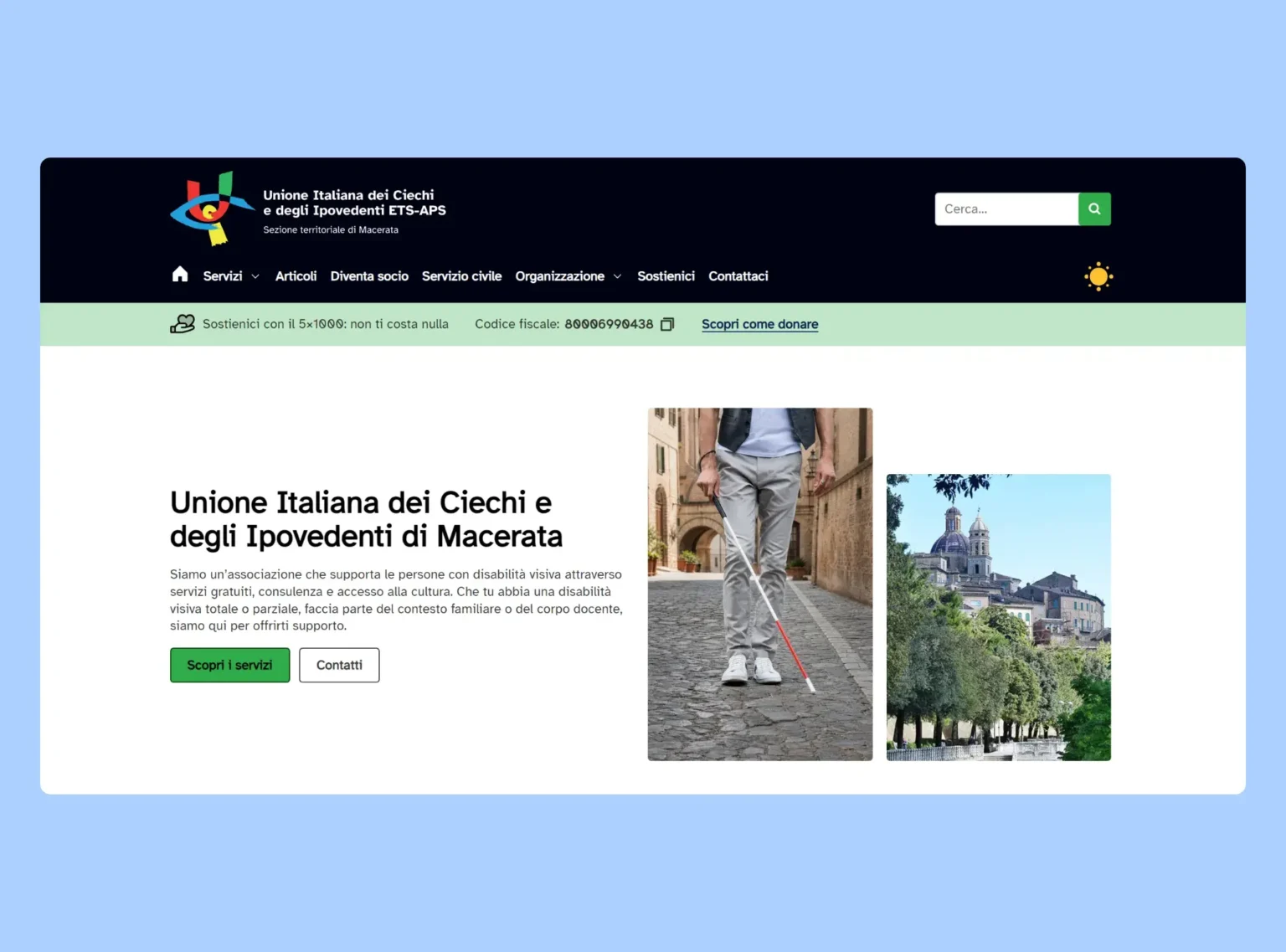Focus the Cerca search input field
1286x952 pixels.
[1006, 209]
